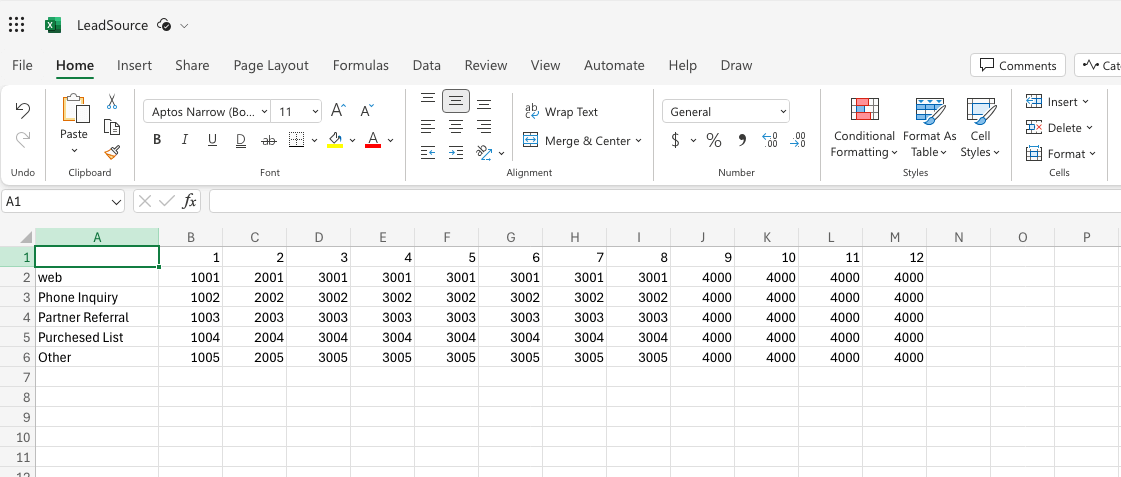
Task: Click the Merge & Center button
Action: [576, 141]
